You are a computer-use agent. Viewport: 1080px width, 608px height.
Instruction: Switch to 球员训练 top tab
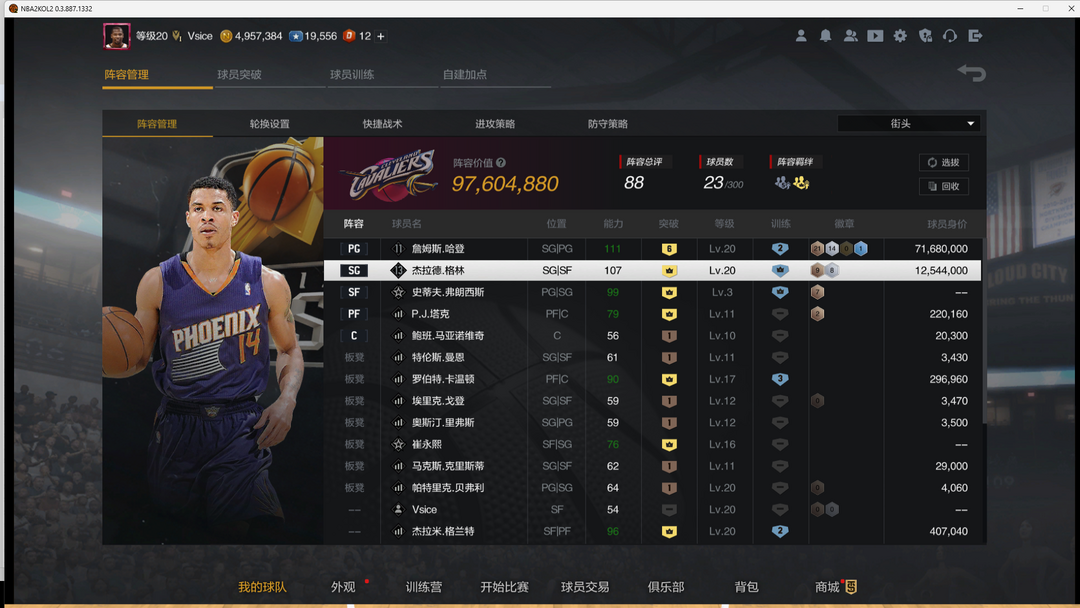point(352,74)
